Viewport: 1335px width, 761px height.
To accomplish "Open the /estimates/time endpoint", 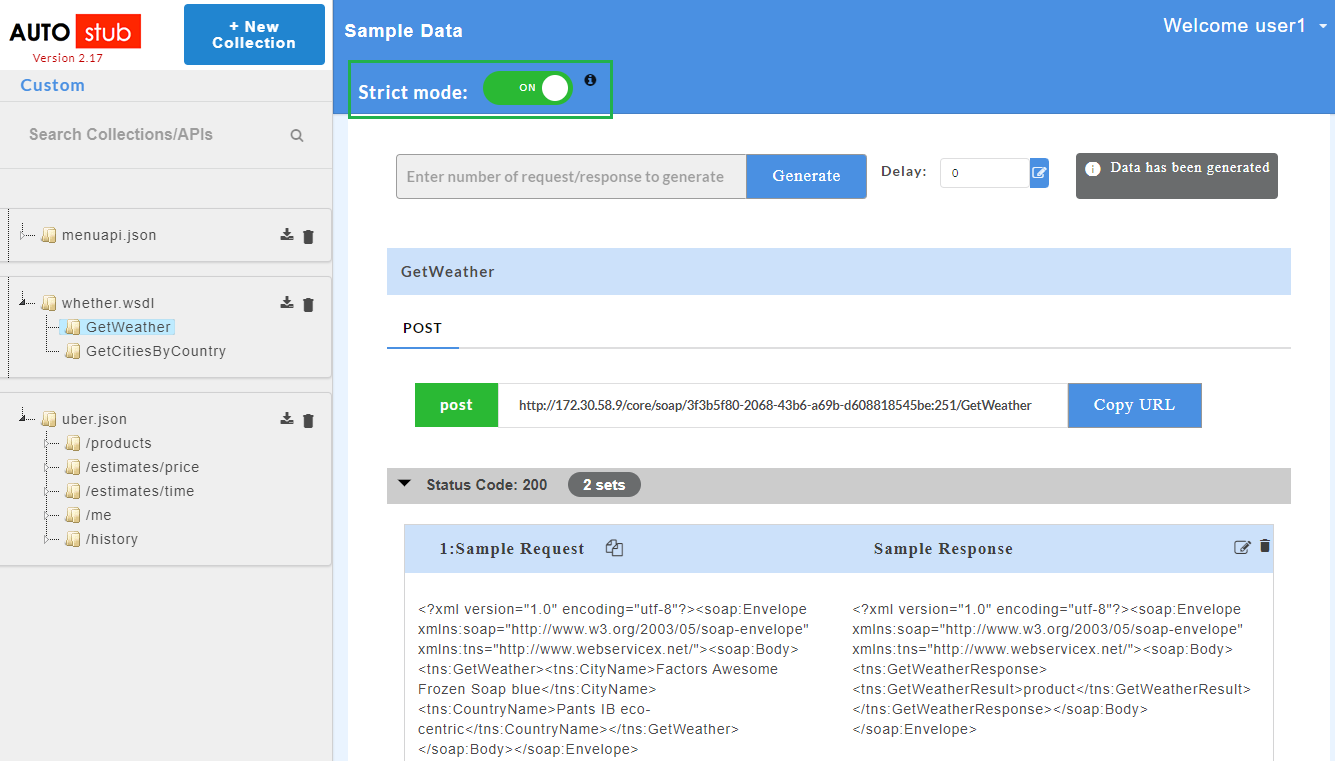I will (140, 491).
